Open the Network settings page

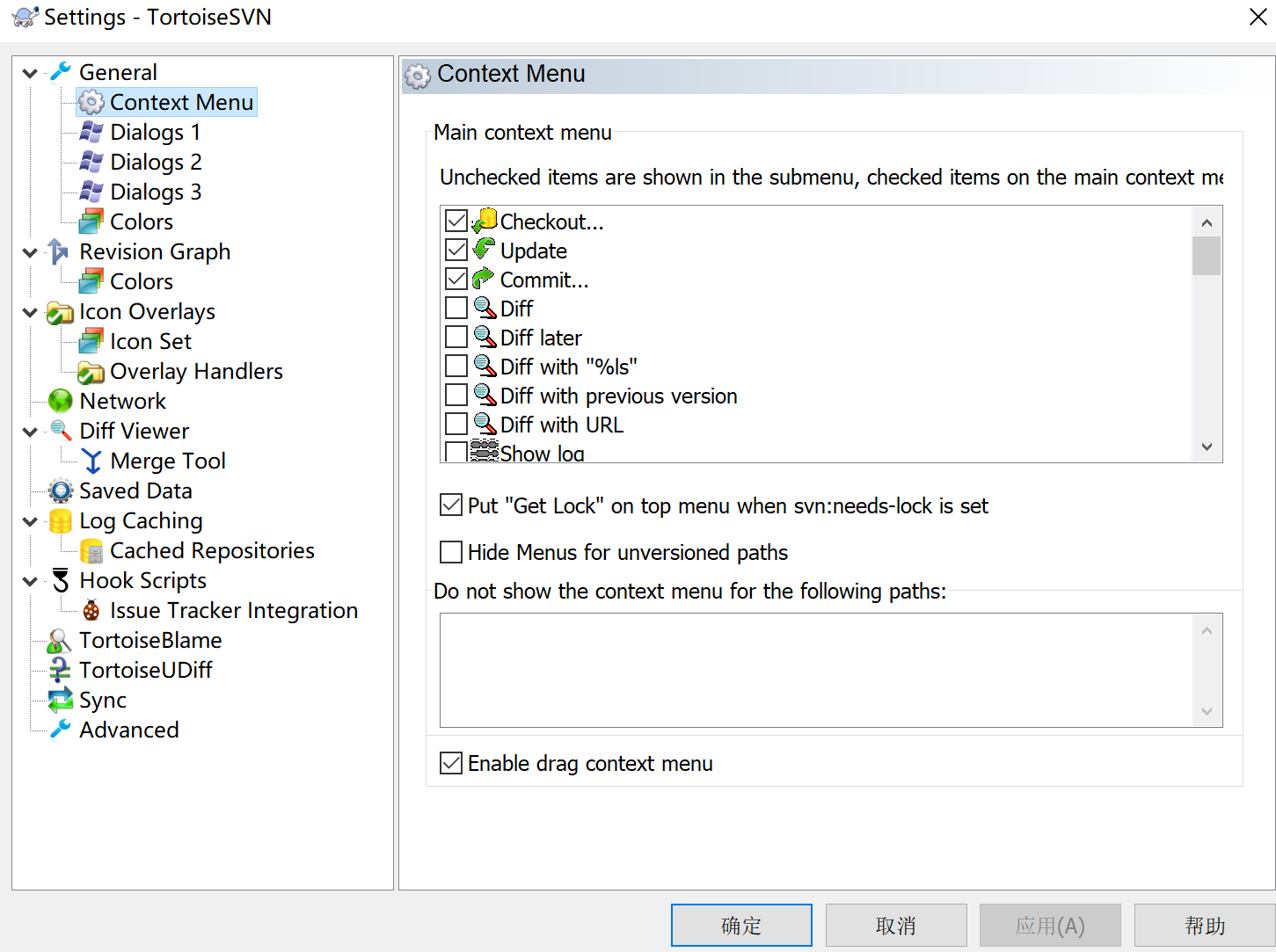(x=122, y=402)
